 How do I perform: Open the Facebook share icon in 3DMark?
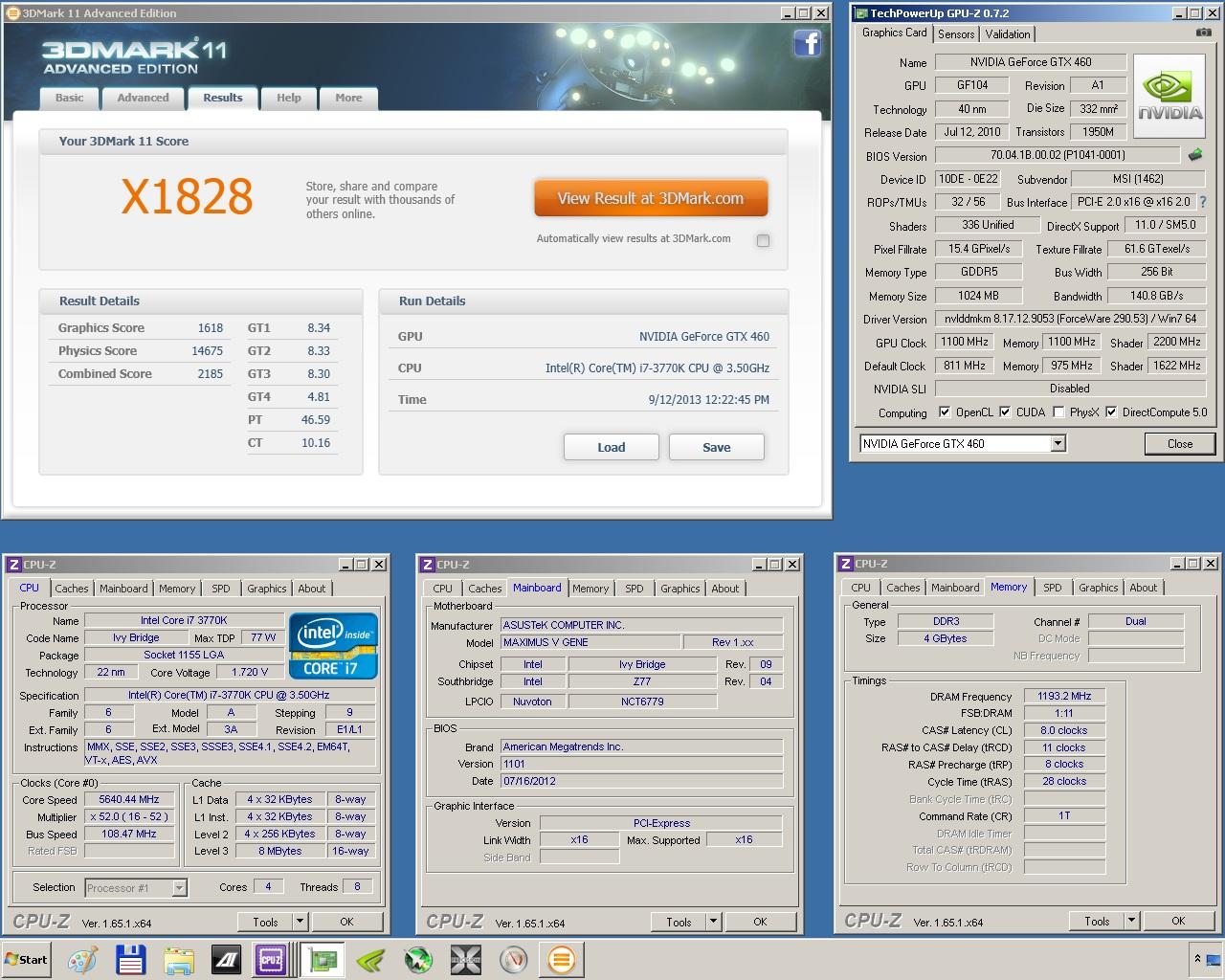808,44
